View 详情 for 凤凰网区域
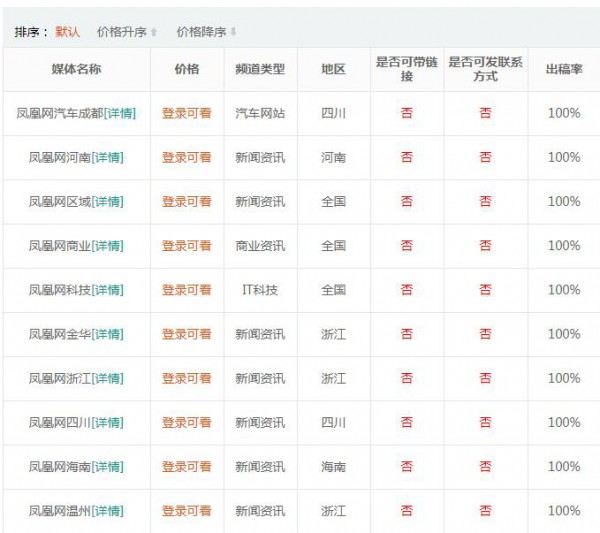 tap(107, 201)
